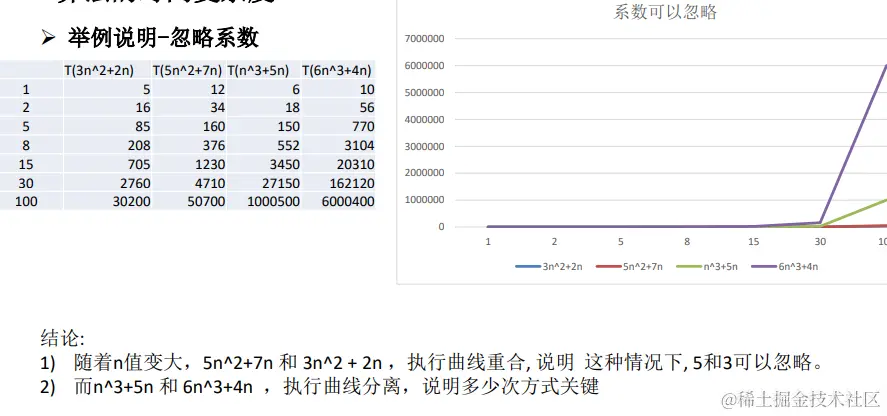Click the steep purple line in chart
The image size is (887, 416).
click(853, 145)
